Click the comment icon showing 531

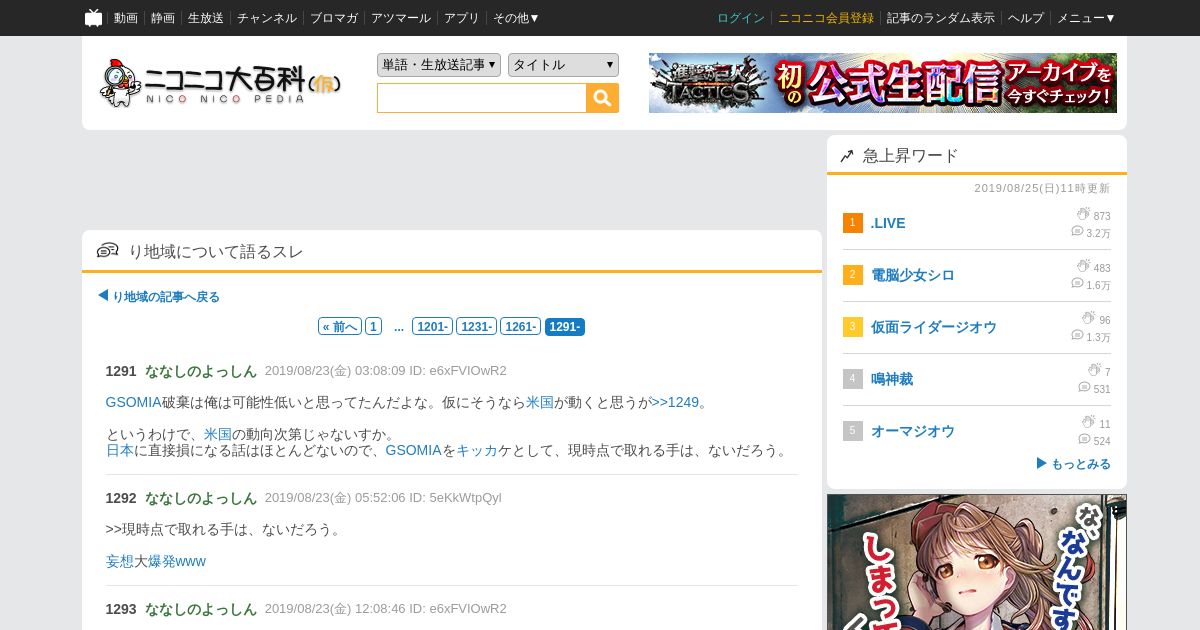[x=1084, y=387]
